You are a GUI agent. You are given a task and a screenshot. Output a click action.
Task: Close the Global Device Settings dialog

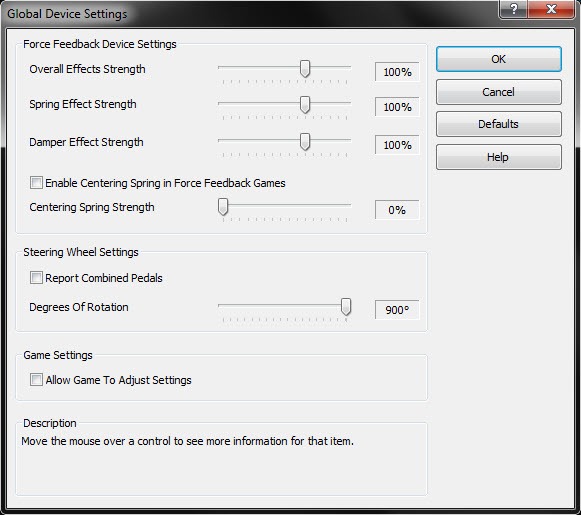[551, 9]
